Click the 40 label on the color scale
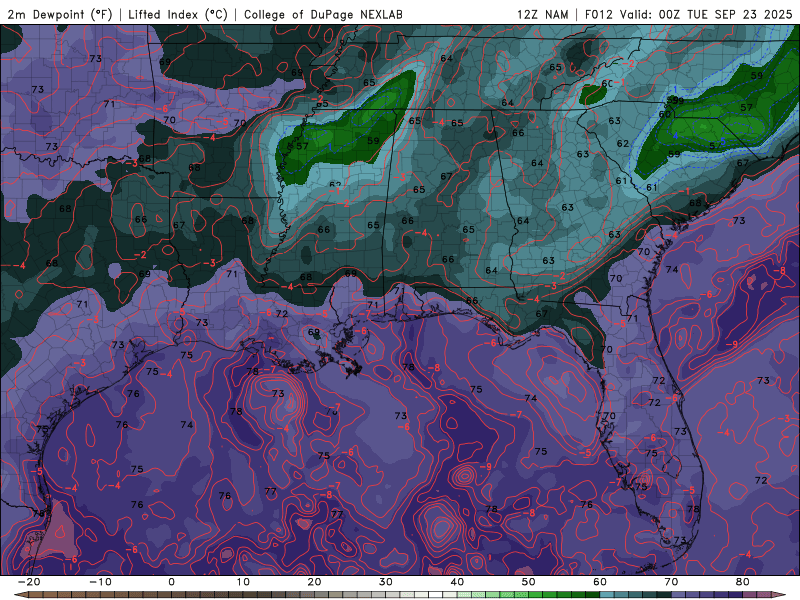 click(457, 582)
